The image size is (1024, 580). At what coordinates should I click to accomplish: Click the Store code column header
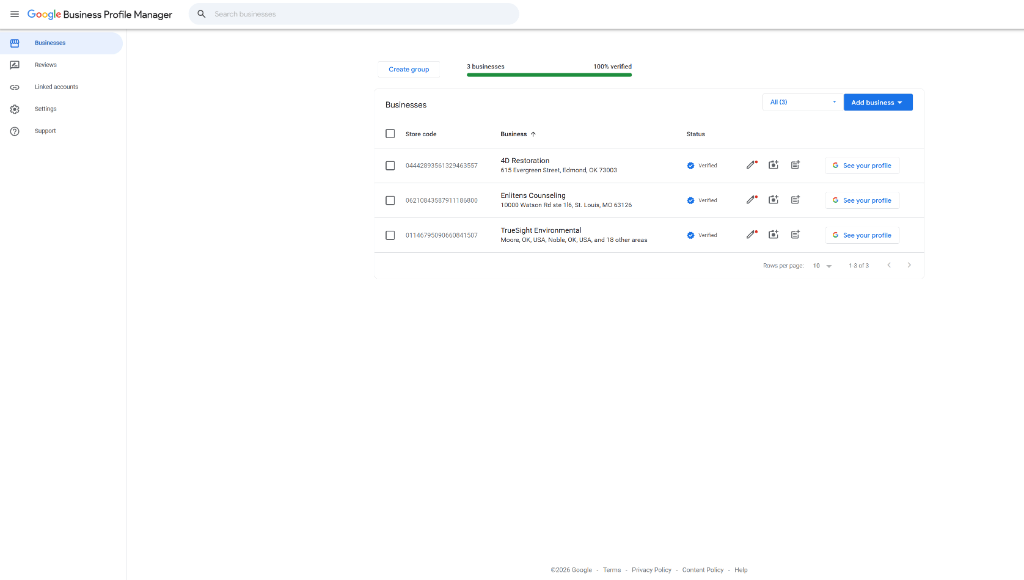pos(421,134)
